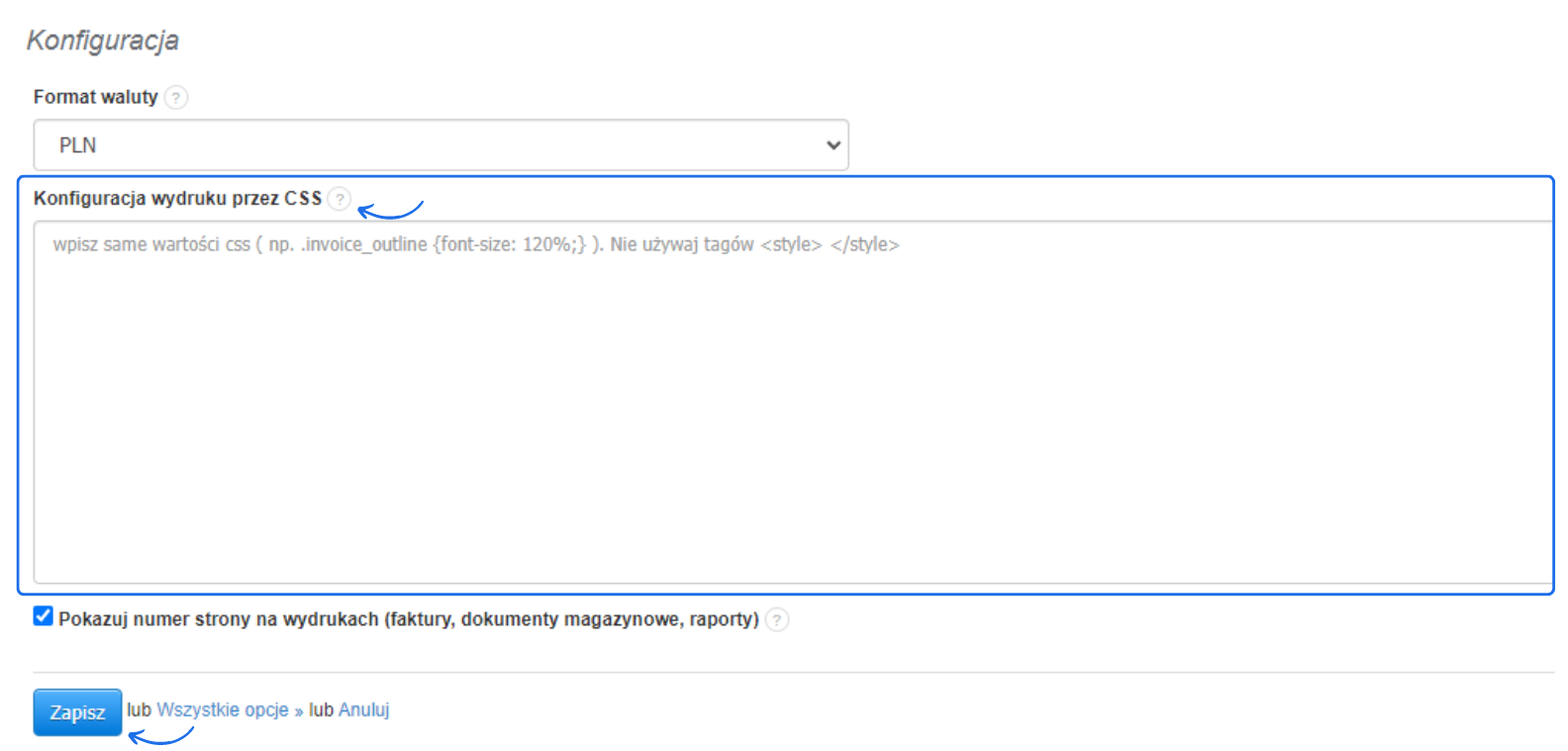
Task: Open the Wszystkie opcje link
Action: pyautogui.click(x=223, y=710)
